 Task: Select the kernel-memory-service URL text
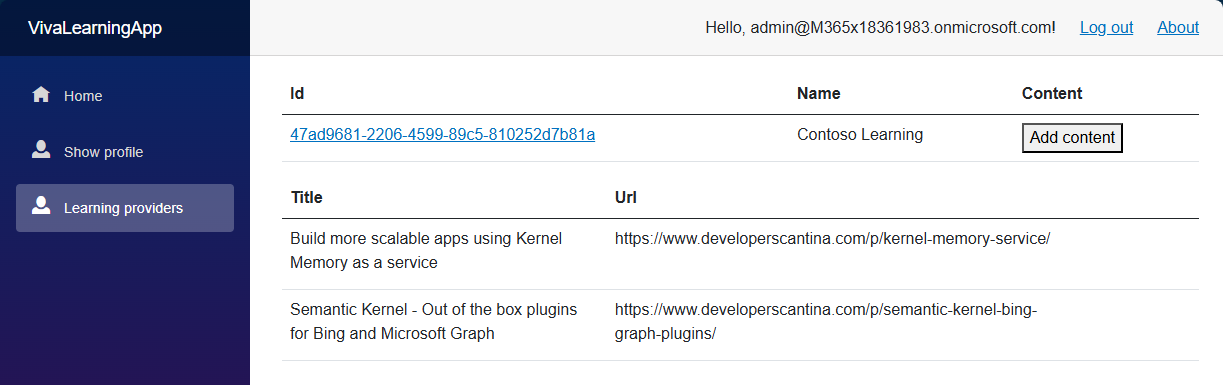tap(832, 239)
